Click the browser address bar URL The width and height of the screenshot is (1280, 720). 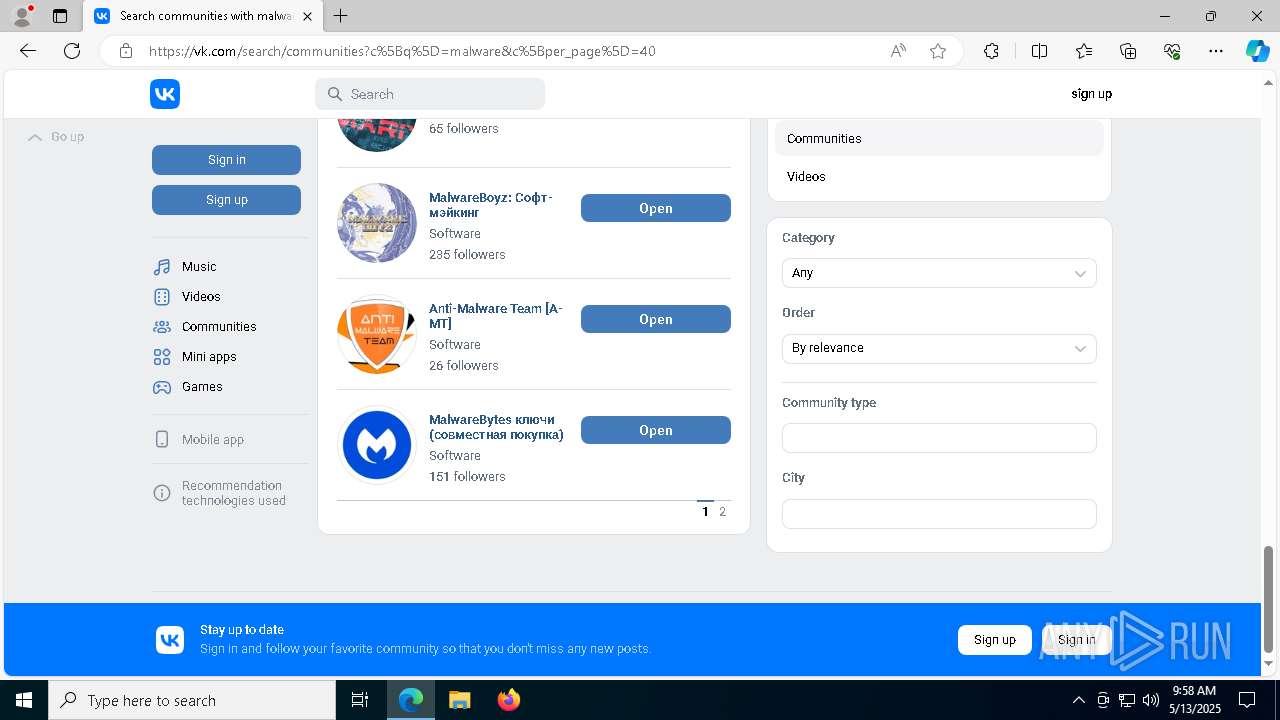click(x=402, y=51)
